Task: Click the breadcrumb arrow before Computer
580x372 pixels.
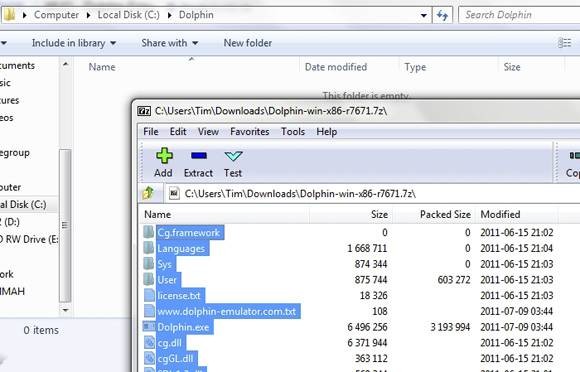Action: (x=25, y=15)
